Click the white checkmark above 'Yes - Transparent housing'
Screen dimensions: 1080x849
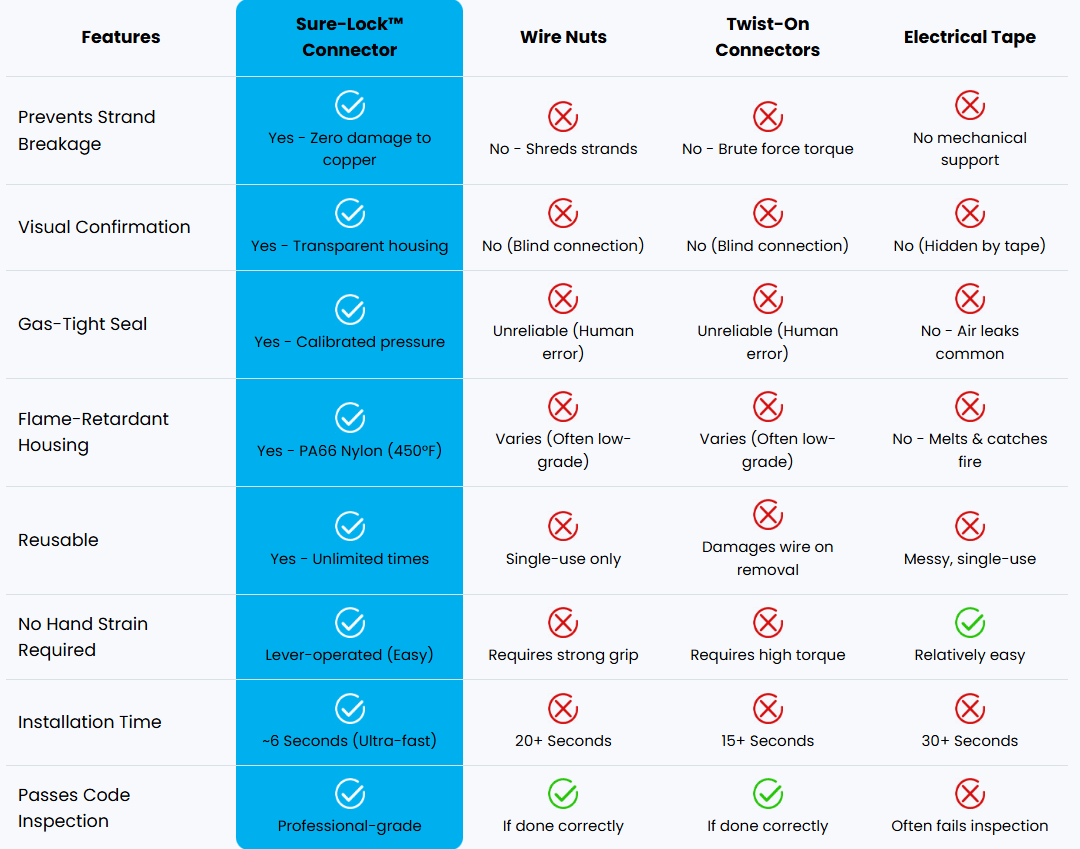350,213
